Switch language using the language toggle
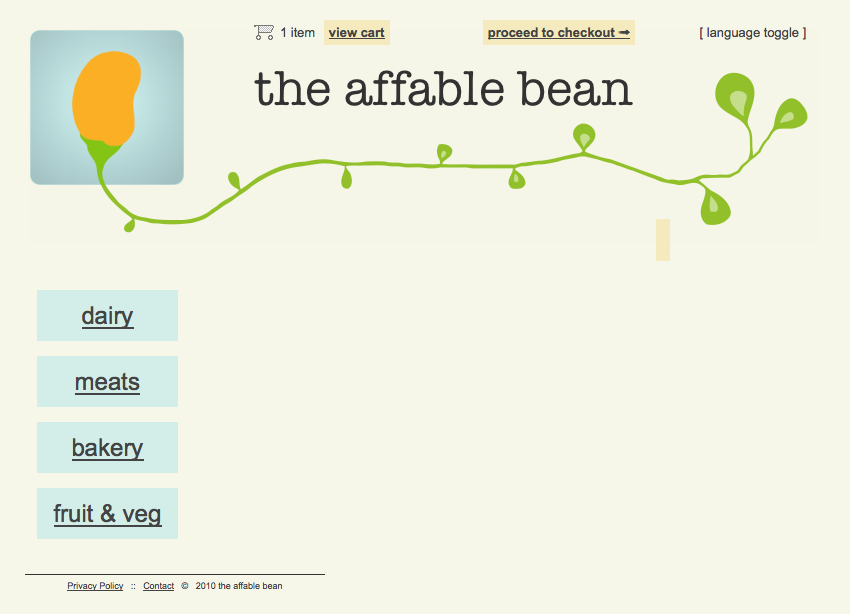This screenshot has height=614, width=850. [x=752, y=33]
